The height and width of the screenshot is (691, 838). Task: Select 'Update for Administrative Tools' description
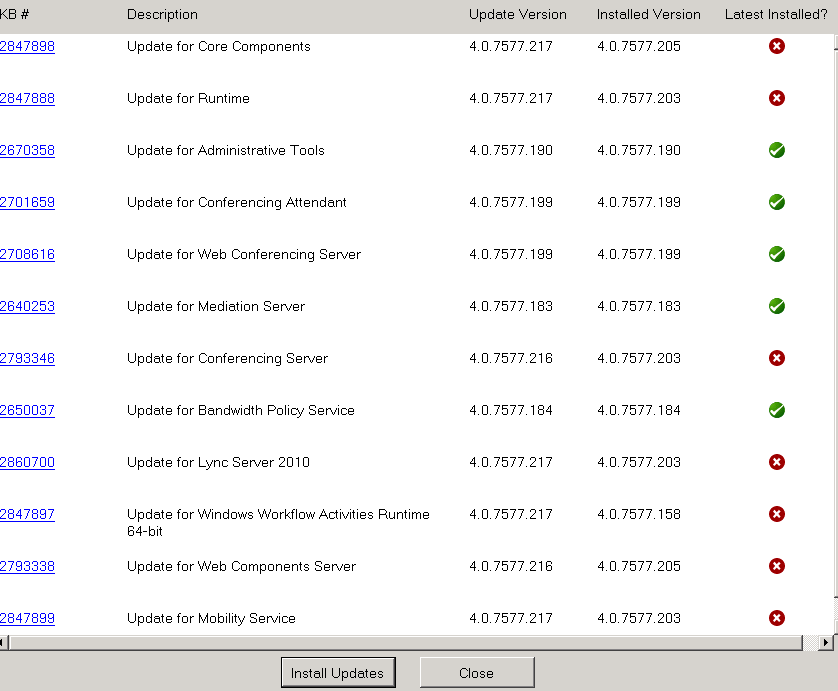point(226,150)
